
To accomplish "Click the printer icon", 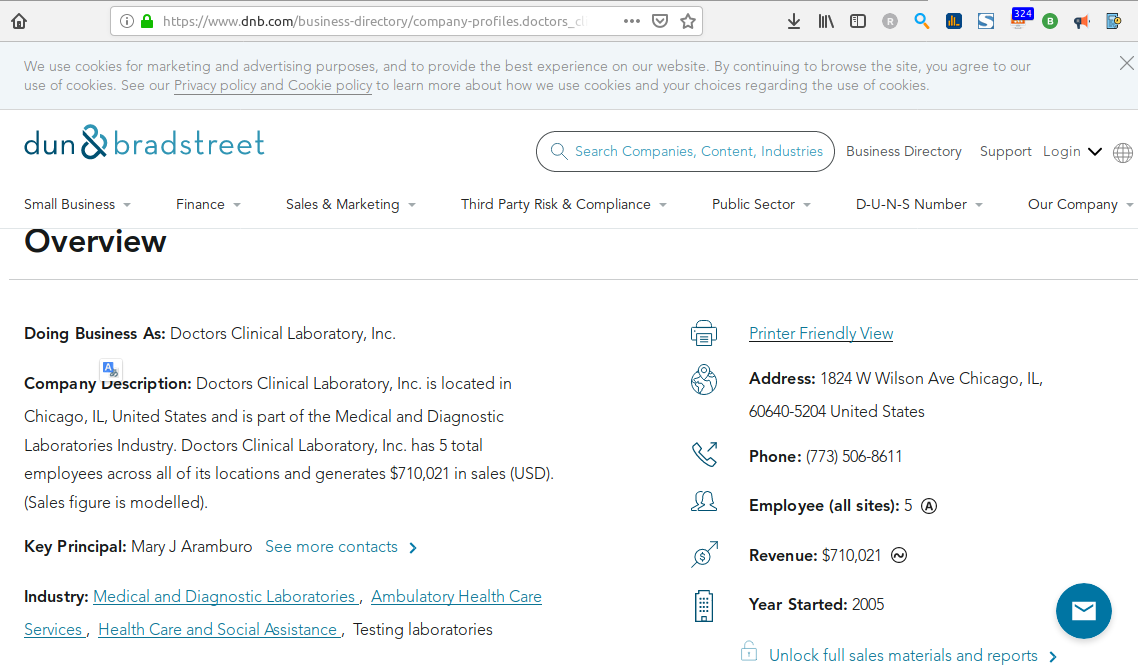I will (x=703, y=332).
